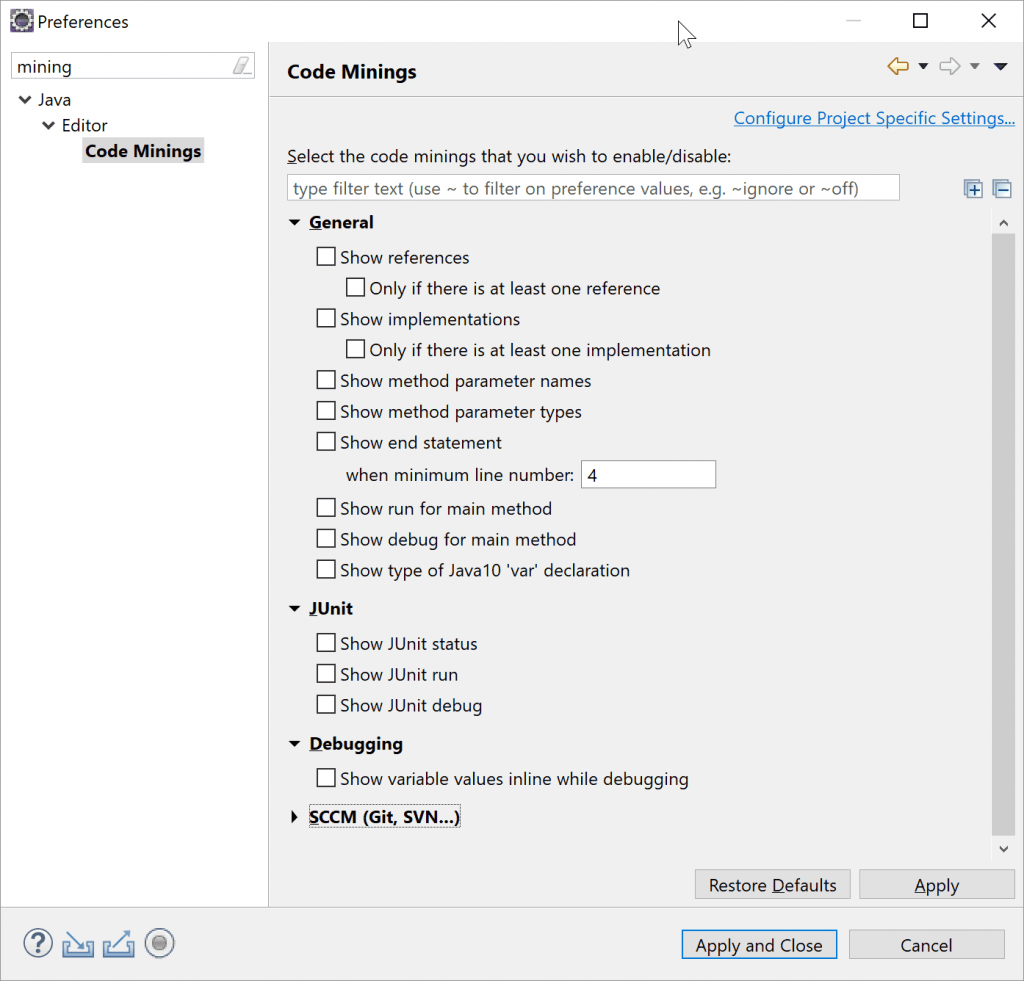Click the Cancel button

coord(926,945)
